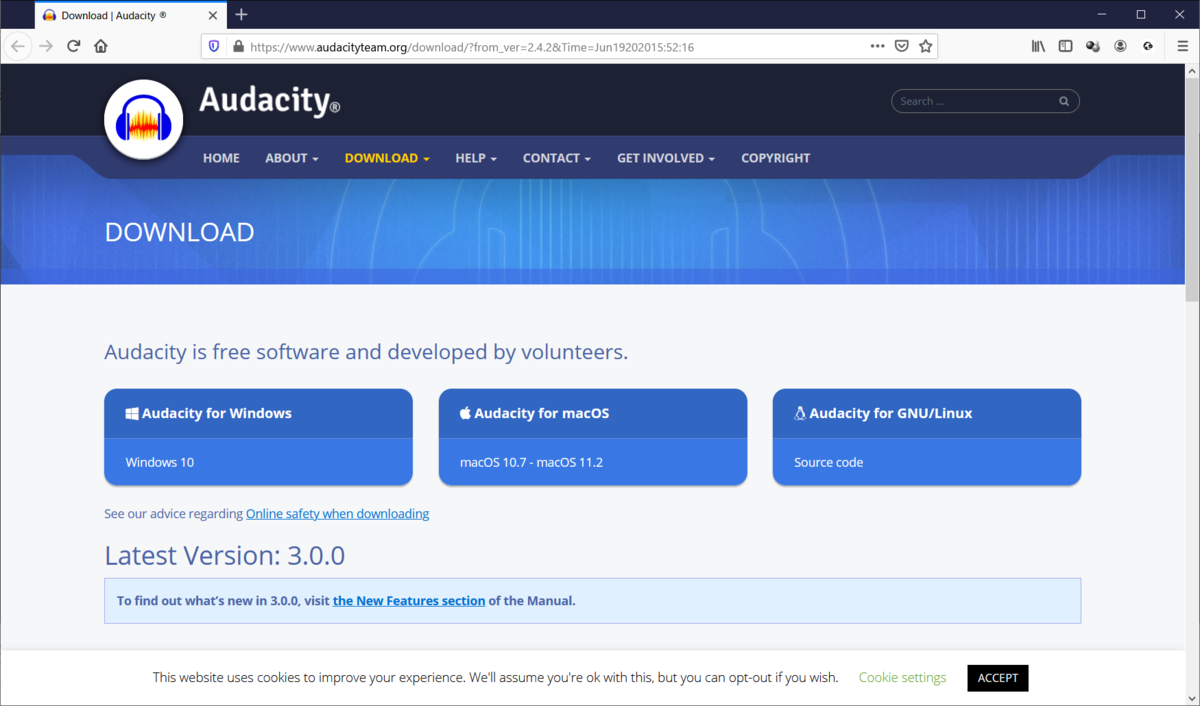1200x706 pixels.
Task: Click the Audacity headphones logo
Action: click(144, 120)
